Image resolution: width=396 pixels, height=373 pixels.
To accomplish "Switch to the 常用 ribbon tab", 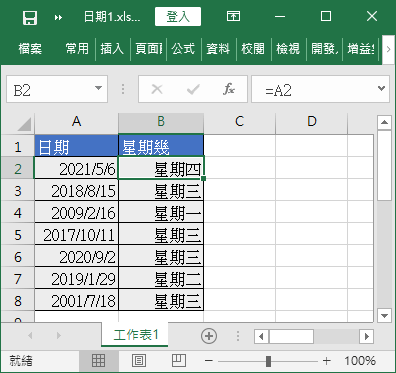I will (77, 49).
